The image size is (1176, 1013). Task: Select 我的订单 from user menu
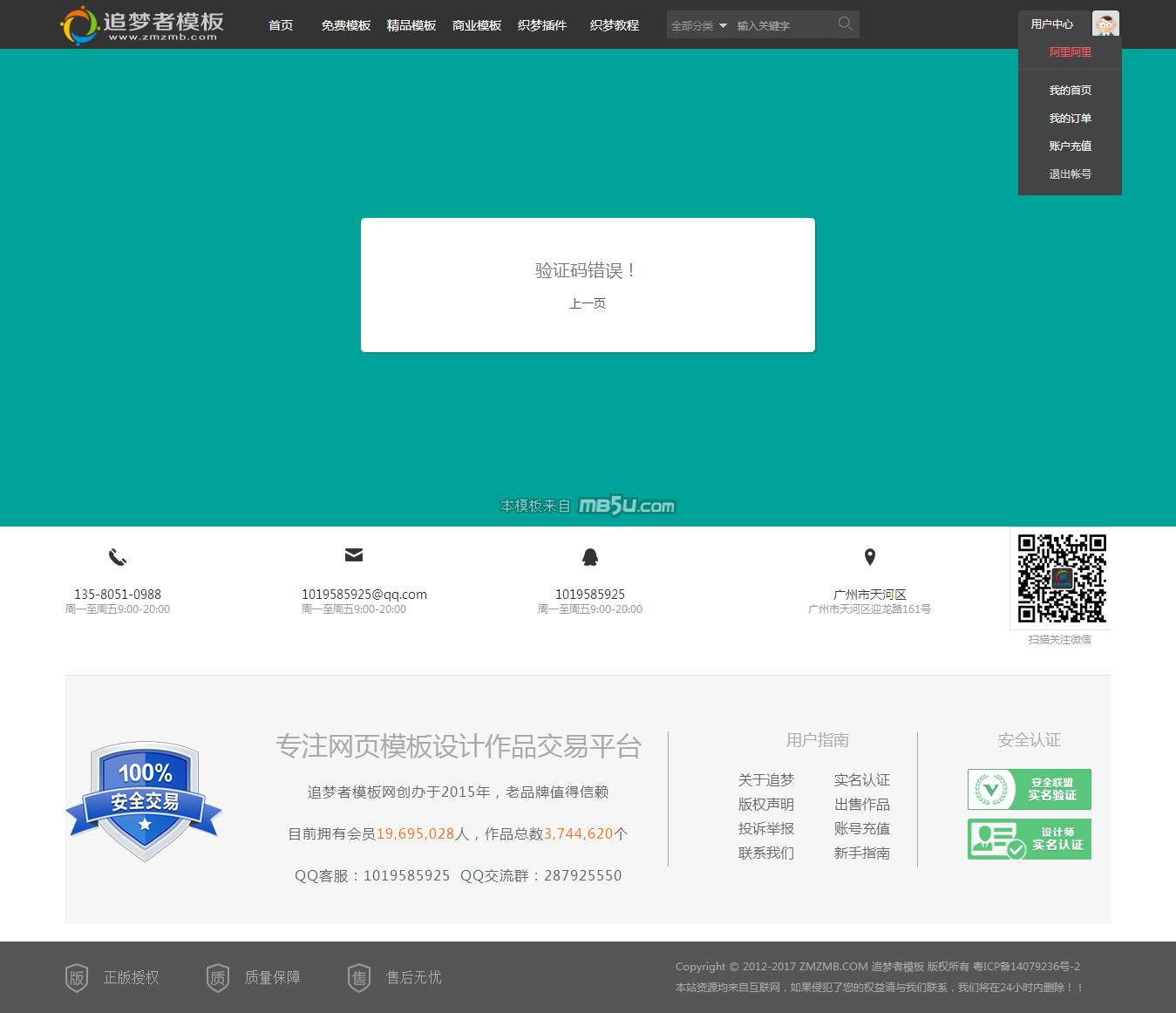(1070, 119)
